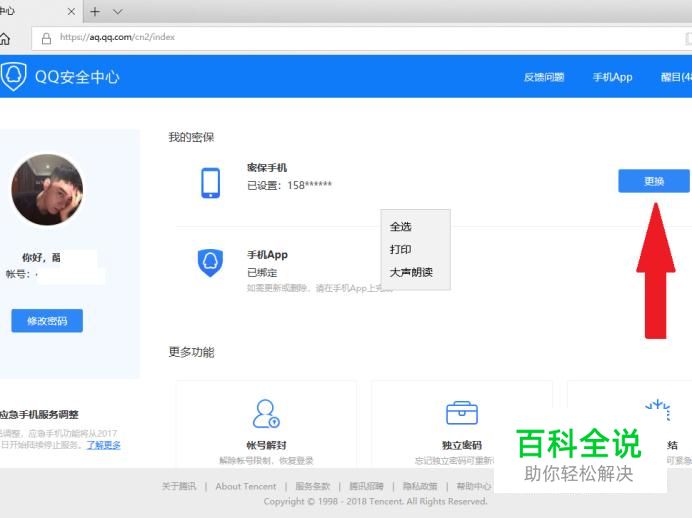Open 反馈问题 in the header

coord(544,77)
